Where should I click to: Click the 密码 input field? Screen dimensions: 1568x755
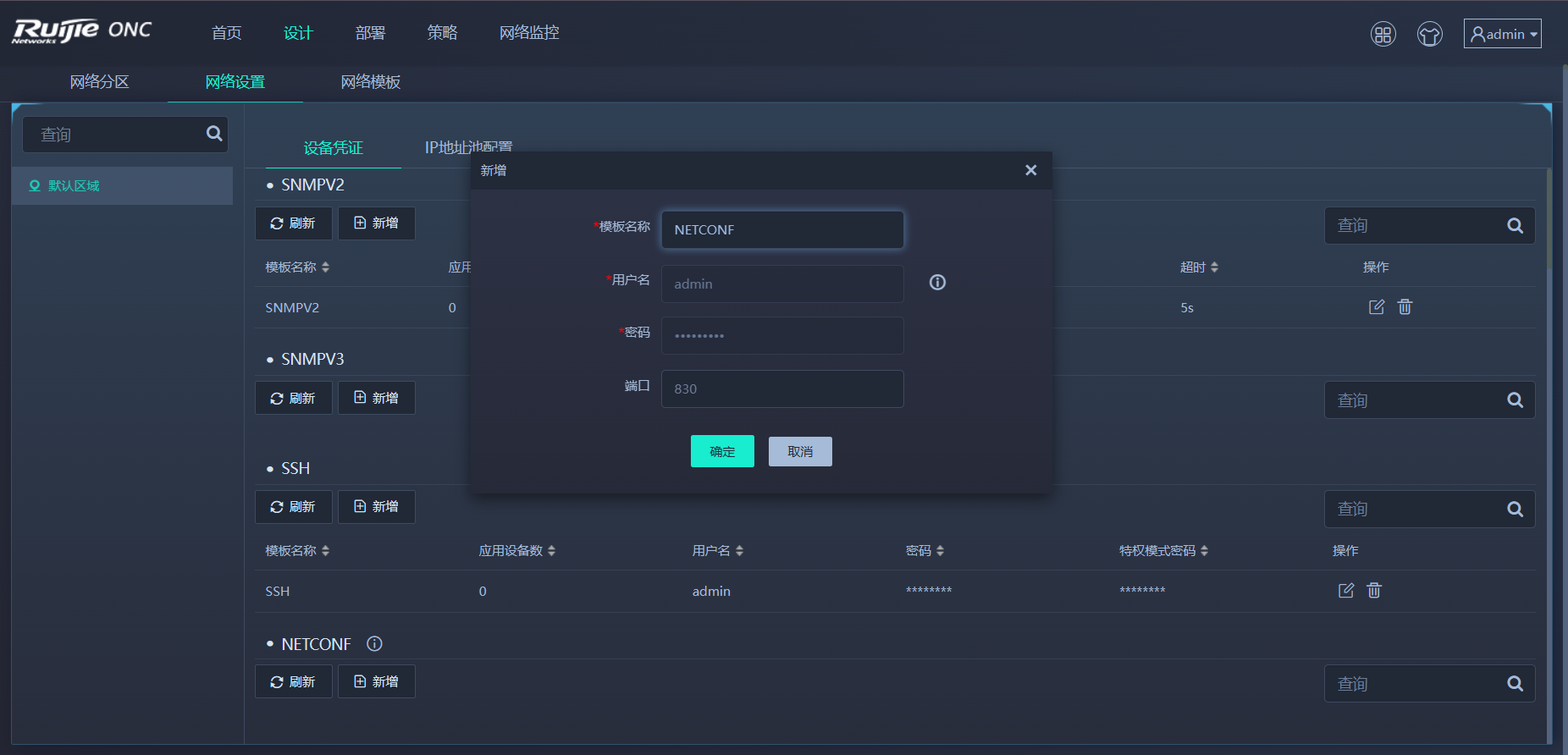[x=782, y=336]
